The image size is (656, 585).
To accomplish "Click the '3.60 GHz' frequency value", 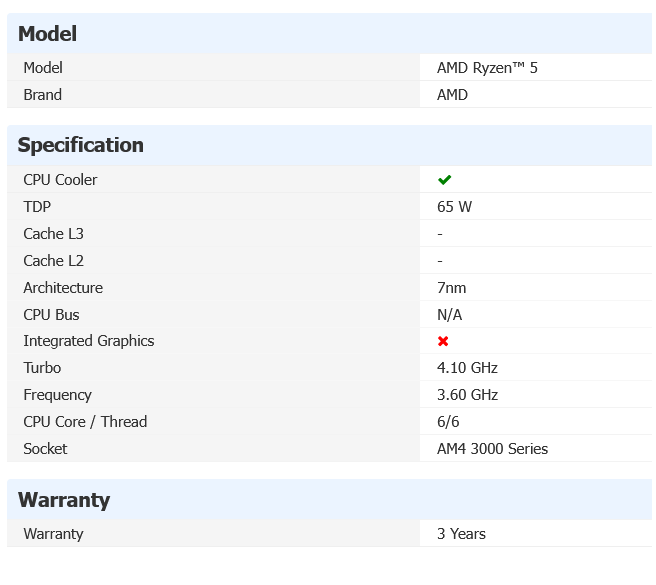I will (x=467, y=395).
